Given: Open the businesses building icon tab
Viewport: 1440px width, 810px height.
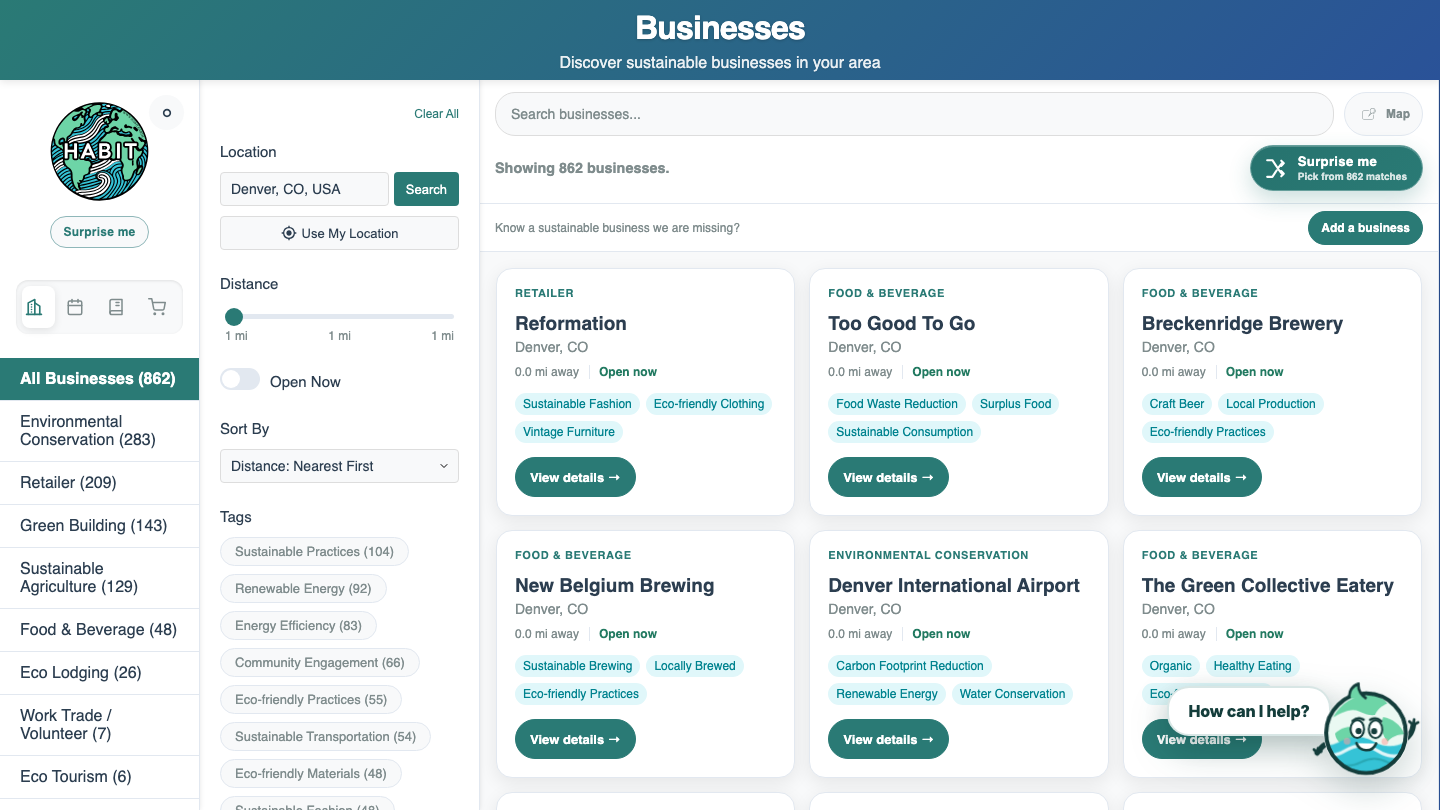Looking at the screenshot, I should coord(38,307).
